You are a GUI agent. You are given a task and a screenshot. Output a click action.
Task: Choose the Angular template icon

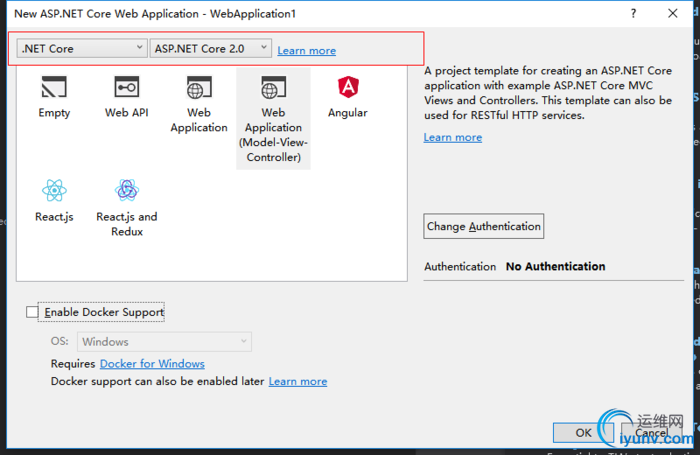(x=348, y=87)
